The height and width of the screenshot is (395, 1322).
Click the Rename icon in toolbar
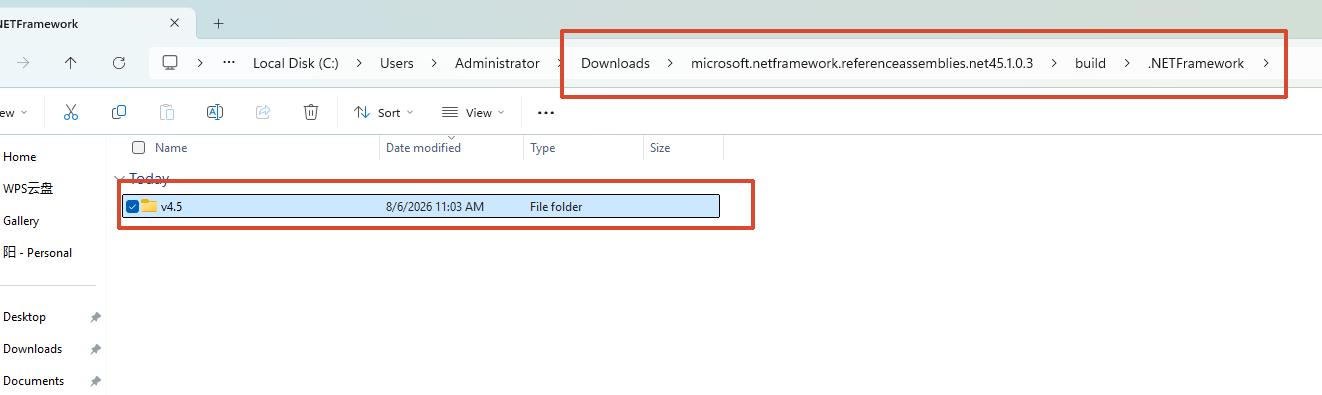pos(215,113)
